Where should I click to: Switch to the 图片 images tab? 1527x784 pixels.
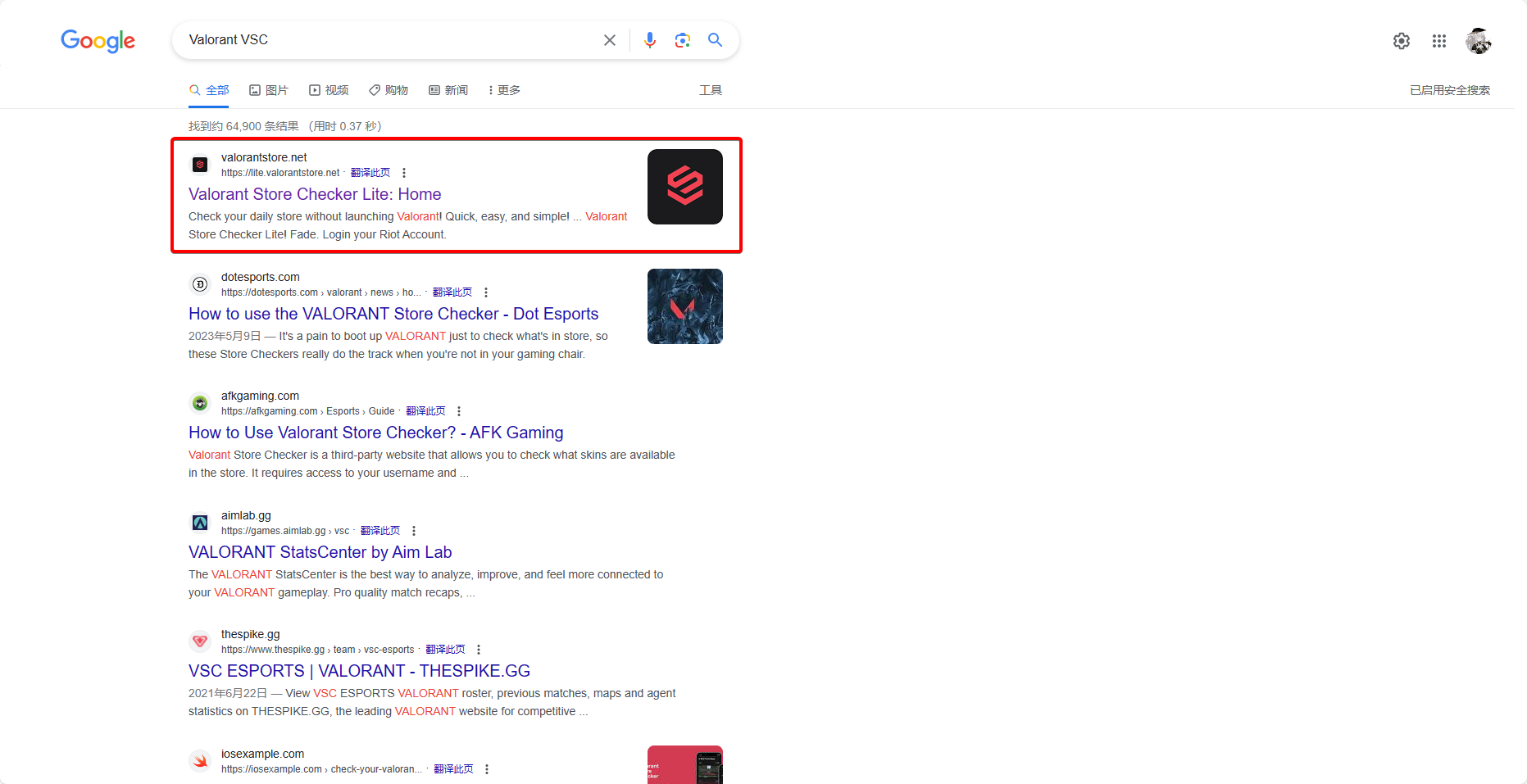click(269, 90)
